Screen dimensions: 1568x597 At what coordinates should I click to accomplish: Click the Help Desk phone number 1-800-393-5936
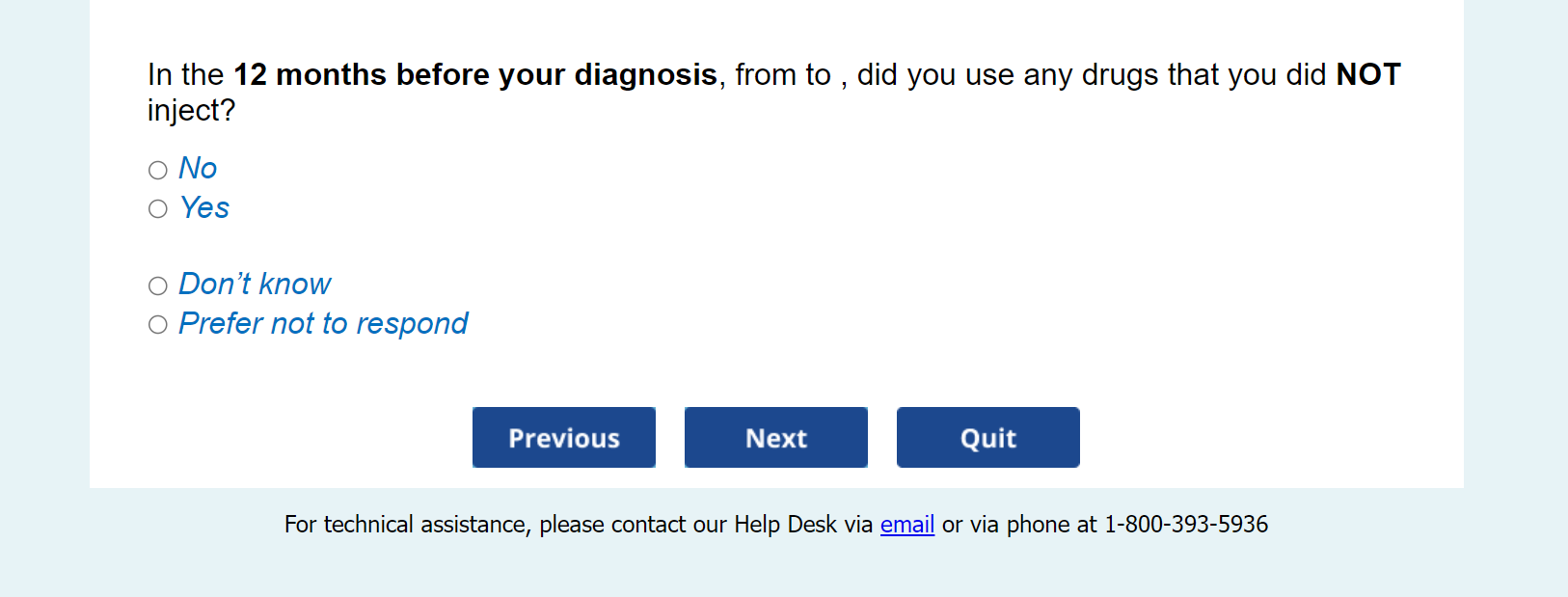1185,525
